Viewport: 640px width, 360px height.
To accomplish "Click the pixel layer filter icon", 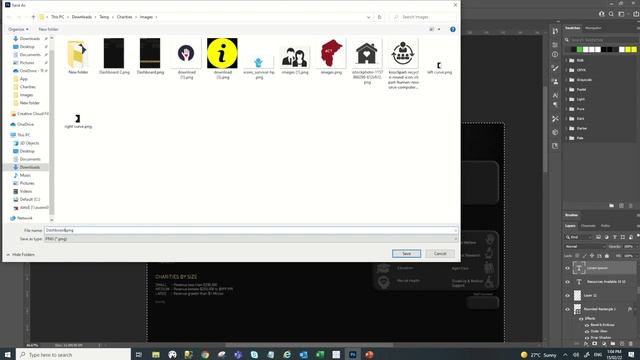I will point(598,237).
